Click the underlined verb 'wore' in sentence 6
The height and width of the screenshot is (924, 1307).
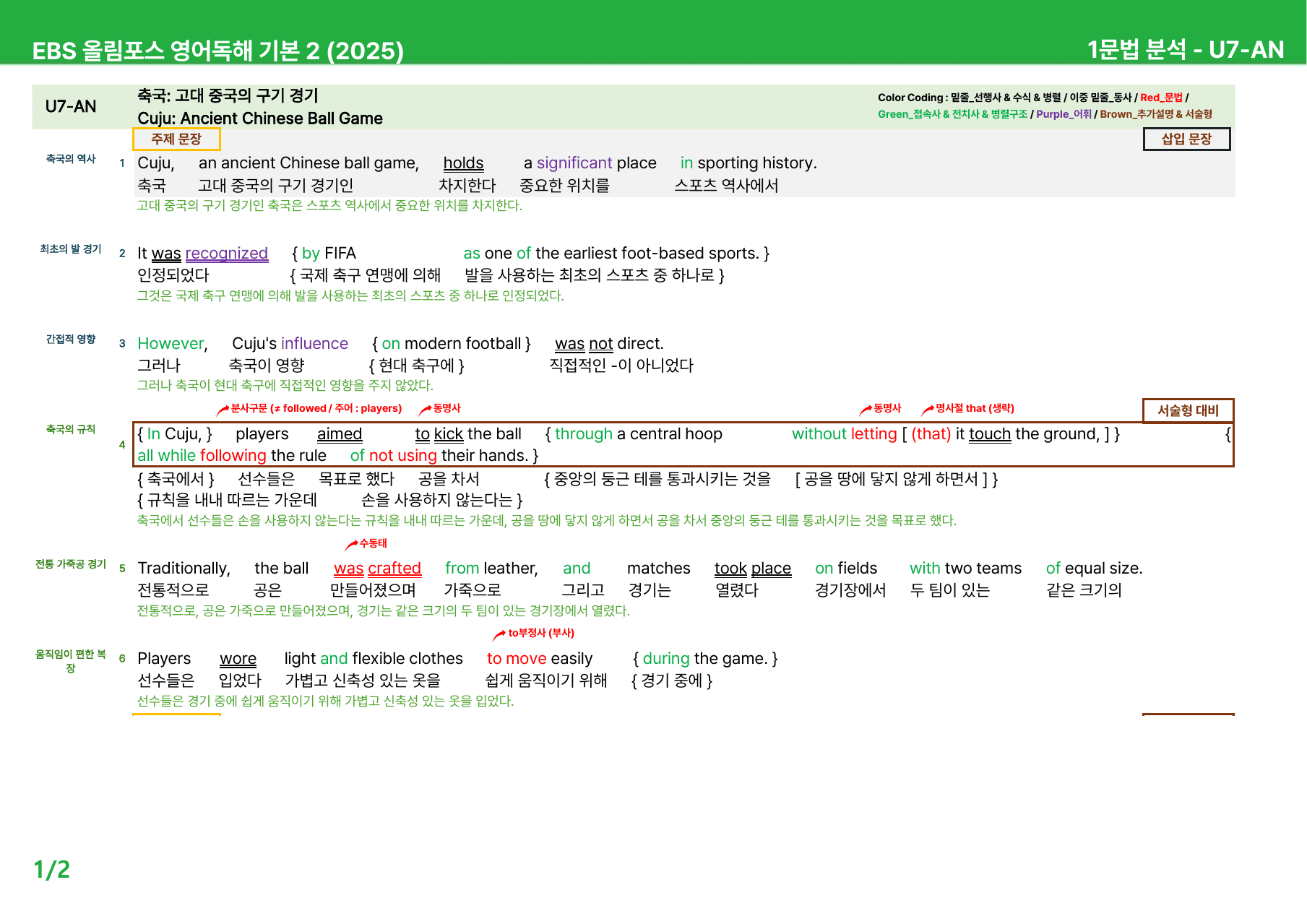click(x=238, y=659)
